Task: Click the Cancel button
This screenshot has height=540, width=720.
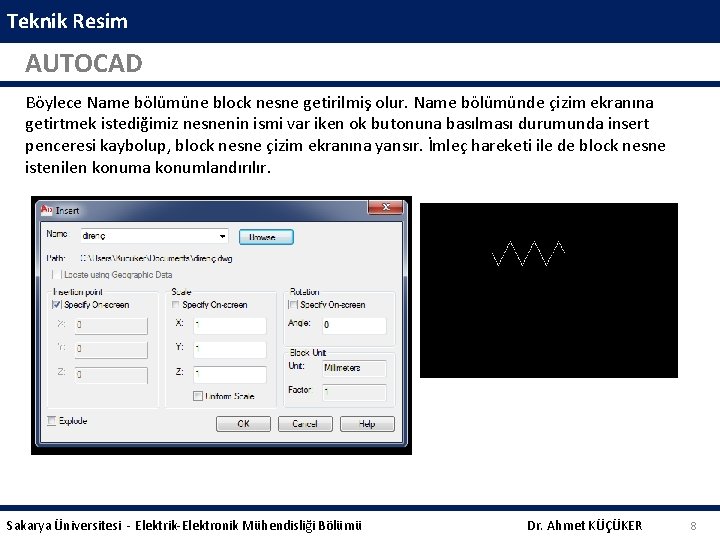Action: click(x=305, y=424)
